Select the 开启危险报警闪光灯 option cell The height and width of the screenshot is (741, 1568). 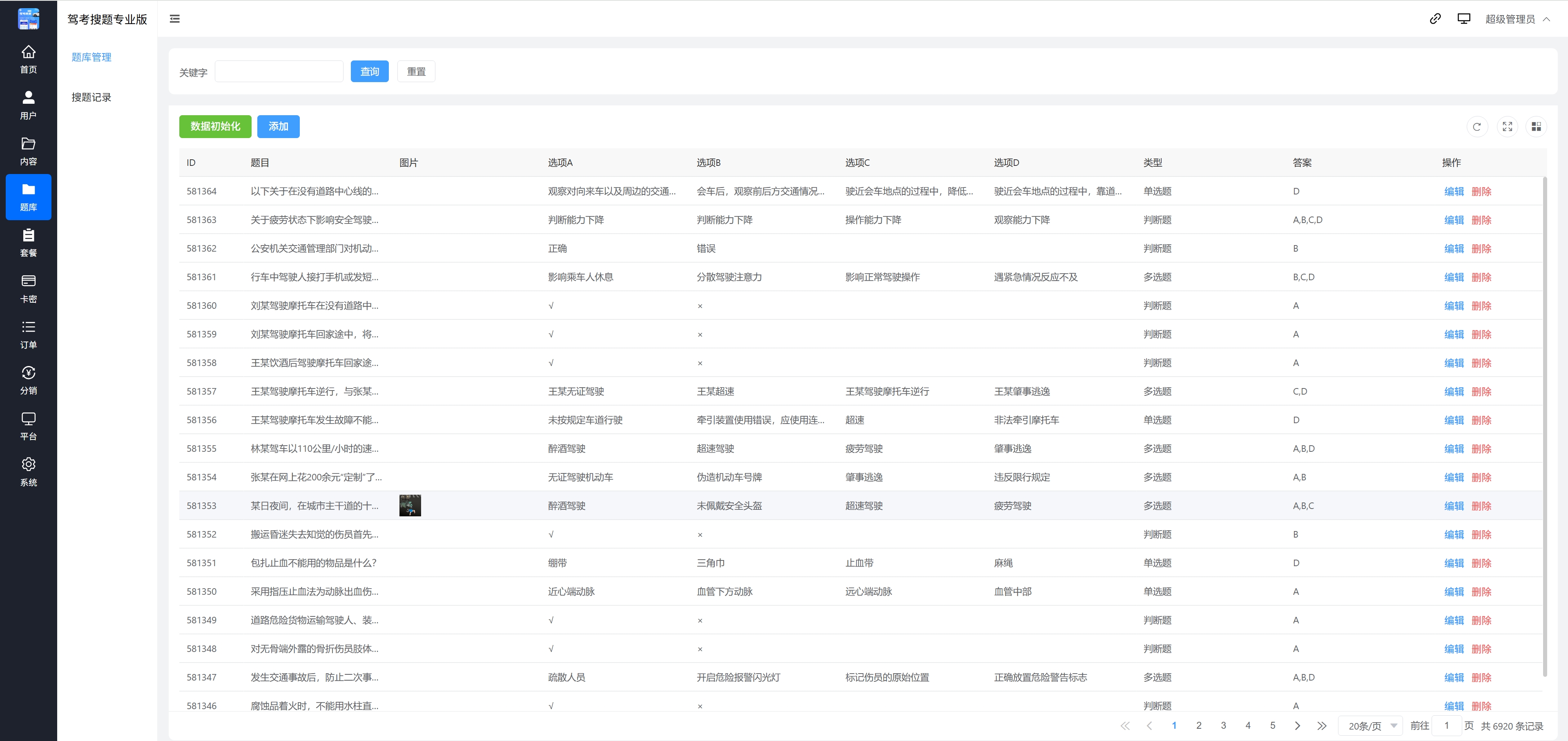point(738,678)
